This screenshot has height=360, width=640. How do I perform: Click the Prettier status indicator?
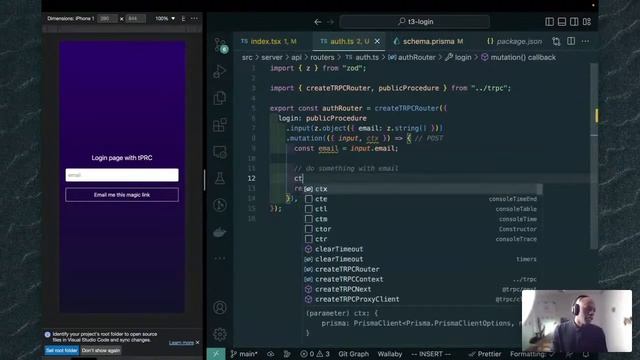[x=485, y=354]
